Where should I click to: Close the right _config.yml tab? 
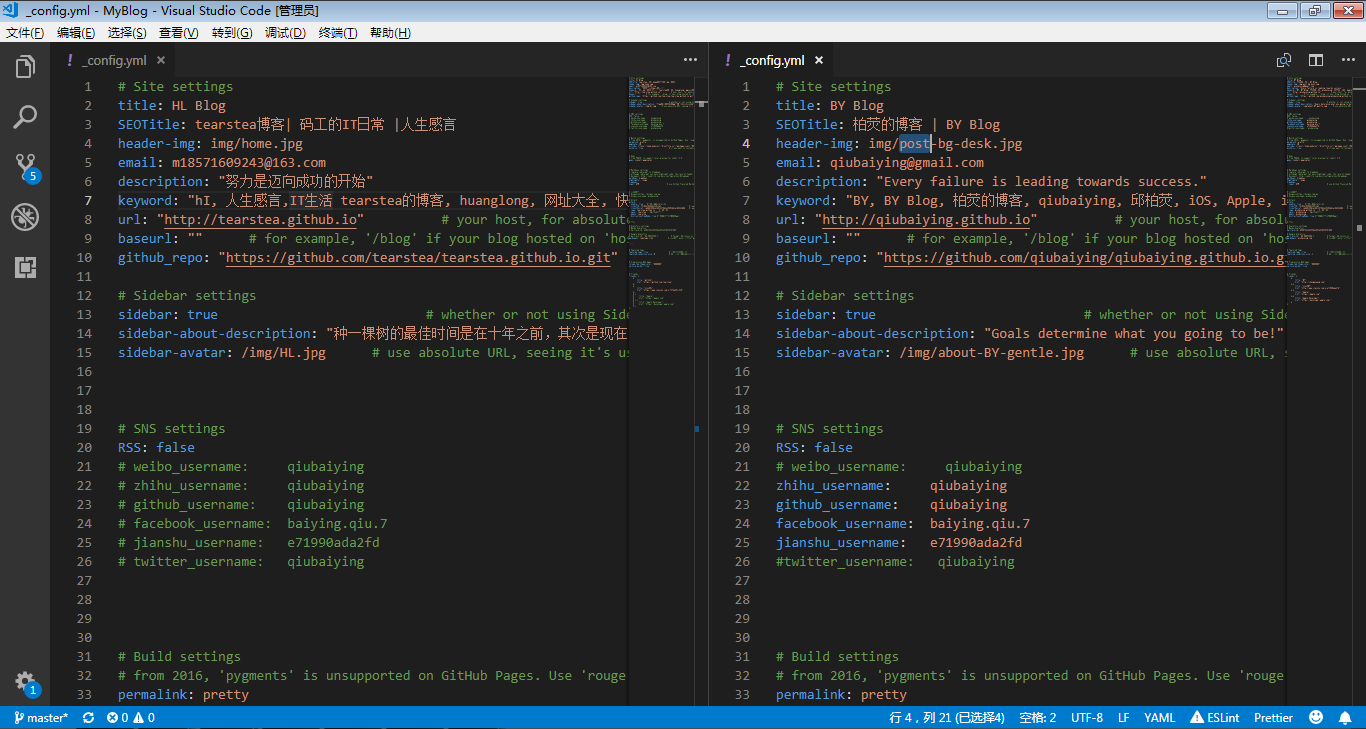819,60
